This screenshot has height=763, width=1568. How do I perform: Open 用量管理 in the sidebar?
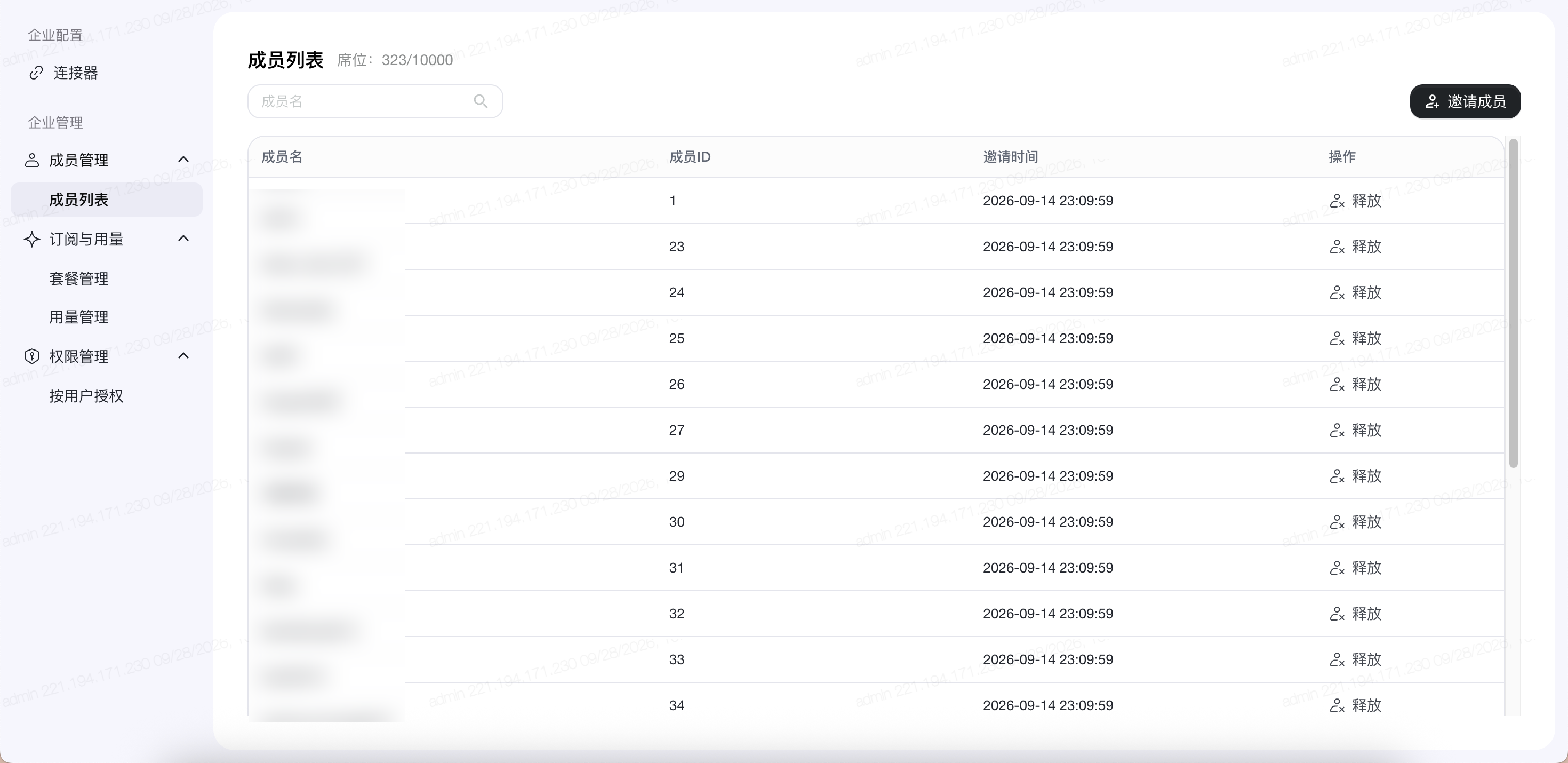tap(78, 317)
